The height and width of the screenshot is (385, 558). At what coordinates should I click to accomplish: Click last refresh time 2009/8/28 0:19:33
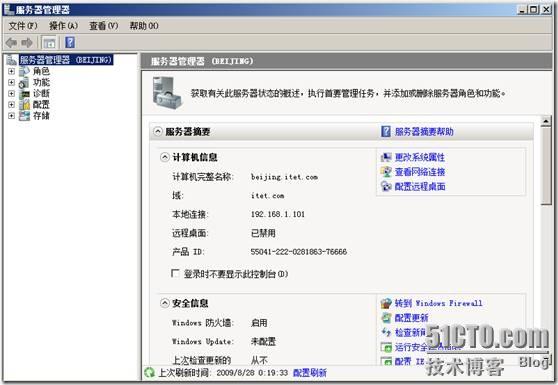point(252,373)
